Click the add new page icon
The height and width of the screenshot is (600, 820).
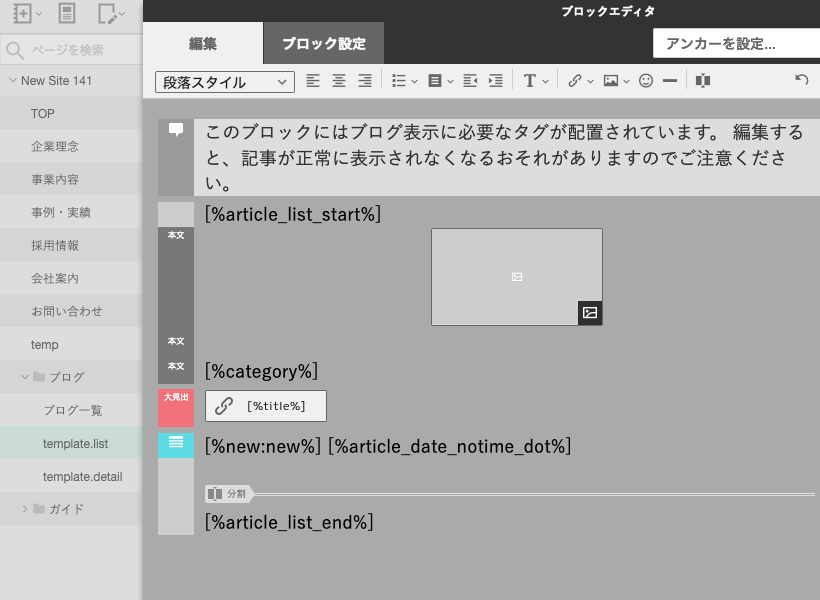tap(22, 13)
